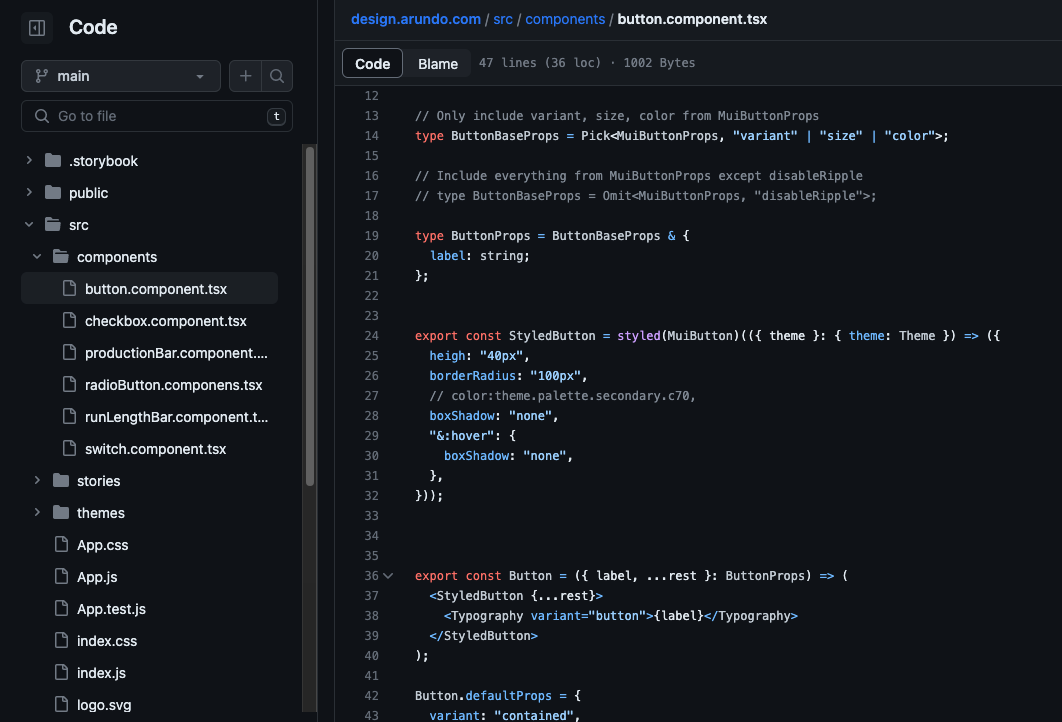
Task: Click the file tree vertical scrollbar
Action: click(310, 316)
